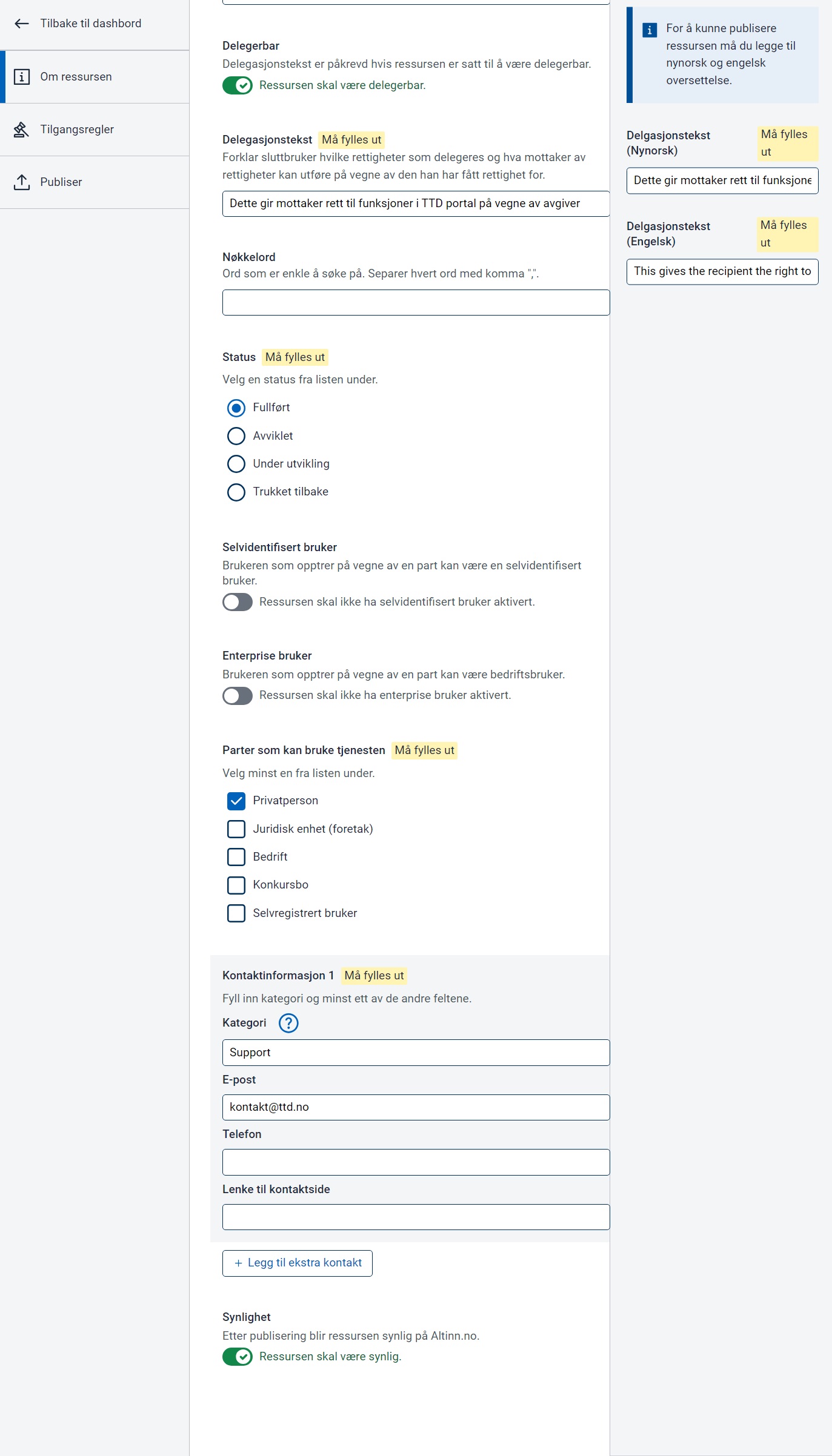The height and width of the screenshot is (1456, 832).
Task: Enable the Selvidentifisert bruker toggle
Action: pos(238,602)
